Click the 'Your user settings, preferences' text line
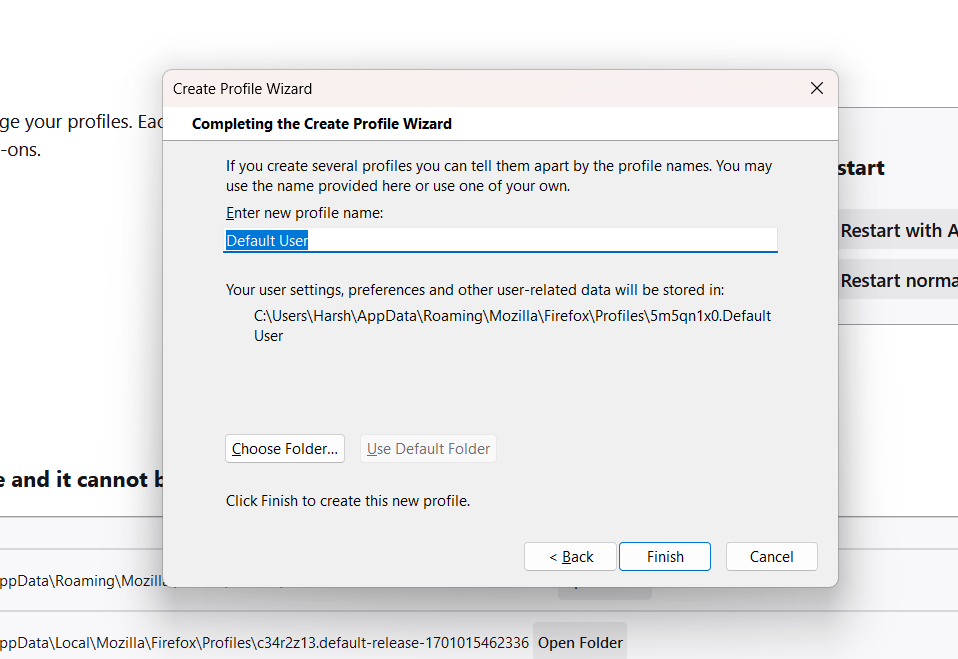The height and width of the screenshot is (659, 958). 475,290
